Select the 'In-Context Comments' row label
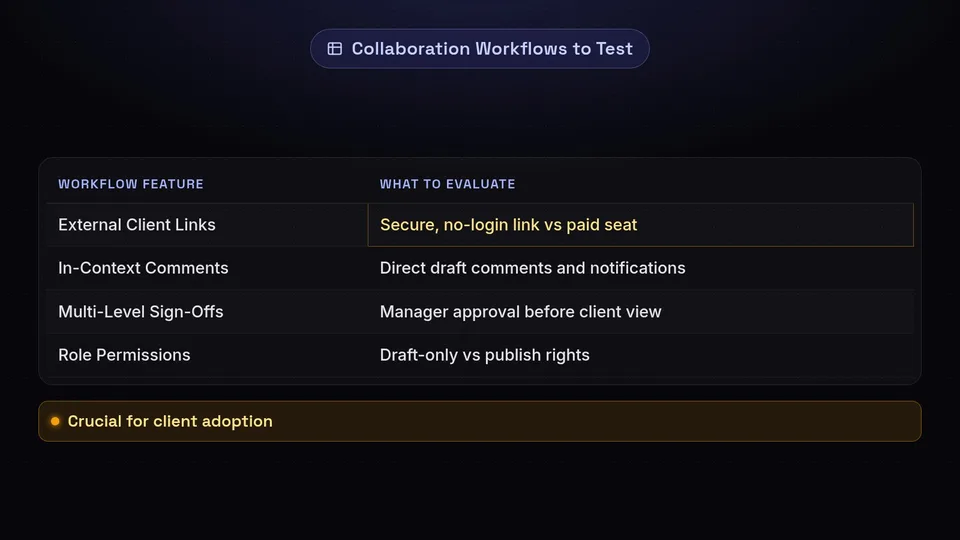960x540 pixels. coord(143,268)
